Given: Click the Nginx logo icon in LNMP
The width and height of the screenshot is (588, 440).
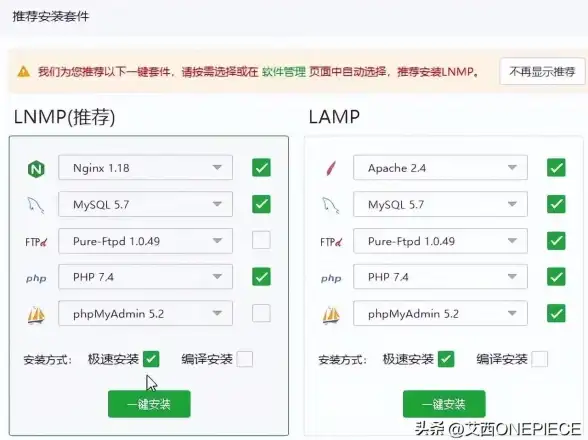Looking at the screenshot, I should [36, 168].
